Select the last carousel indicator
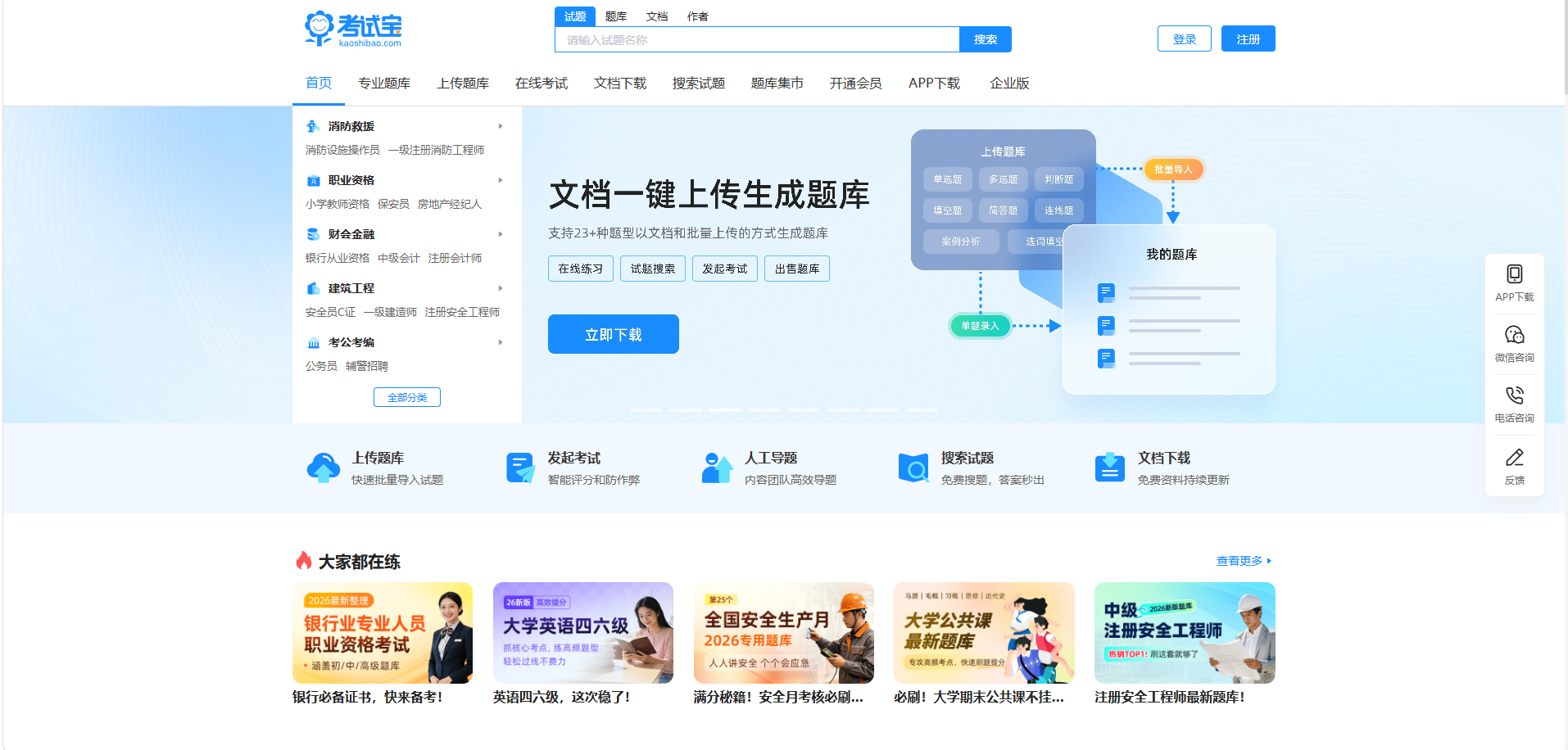 [922, 409]
